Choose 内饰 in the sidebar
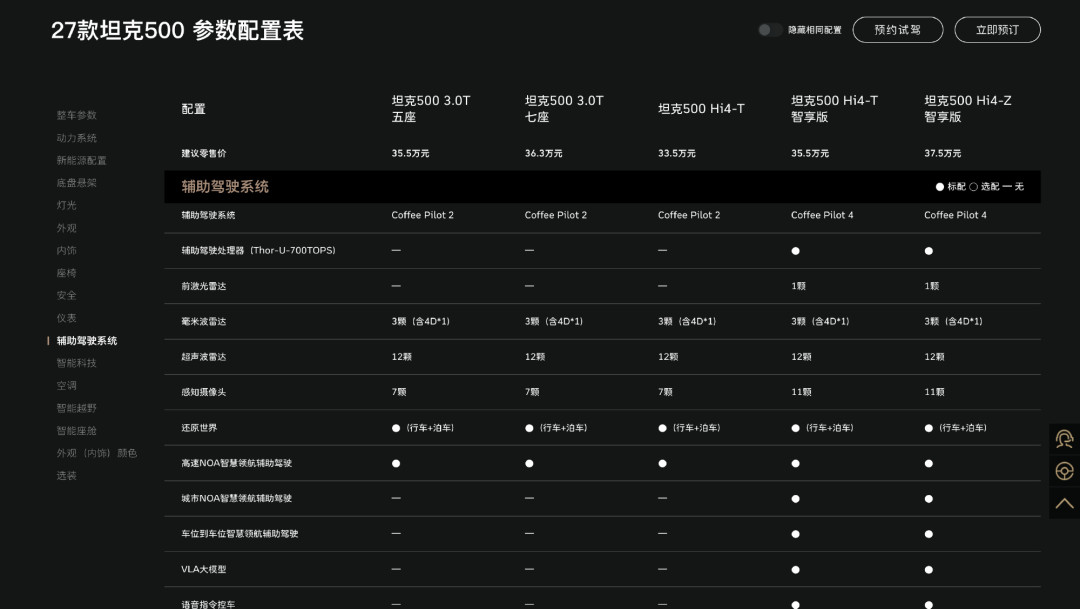Screen dimensions: 1080x609 pos(67,250)
